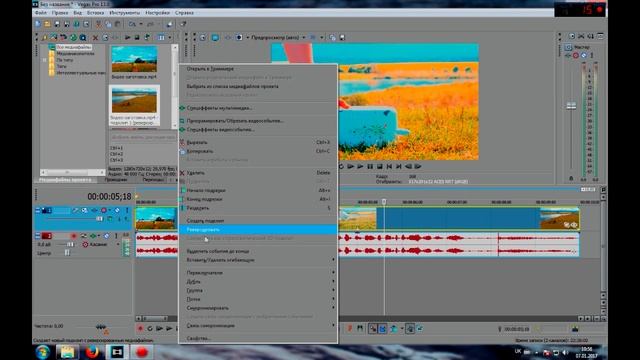Switch to the Переходы tab
Screen dimensions: 640x360
point(153,180)
